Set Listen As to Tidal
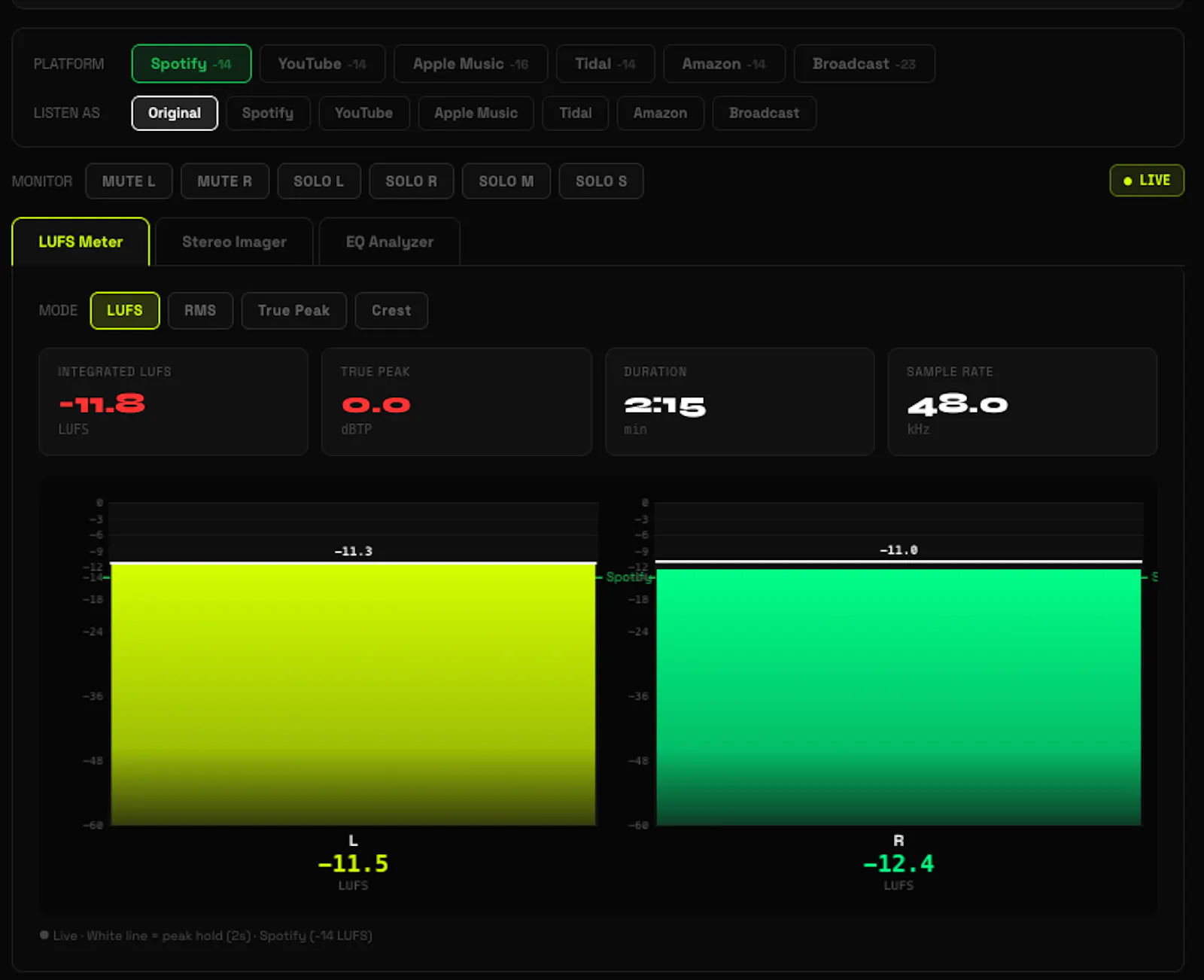The width and height of the screenshot is (1204, 980). click(x=576, y=113)
